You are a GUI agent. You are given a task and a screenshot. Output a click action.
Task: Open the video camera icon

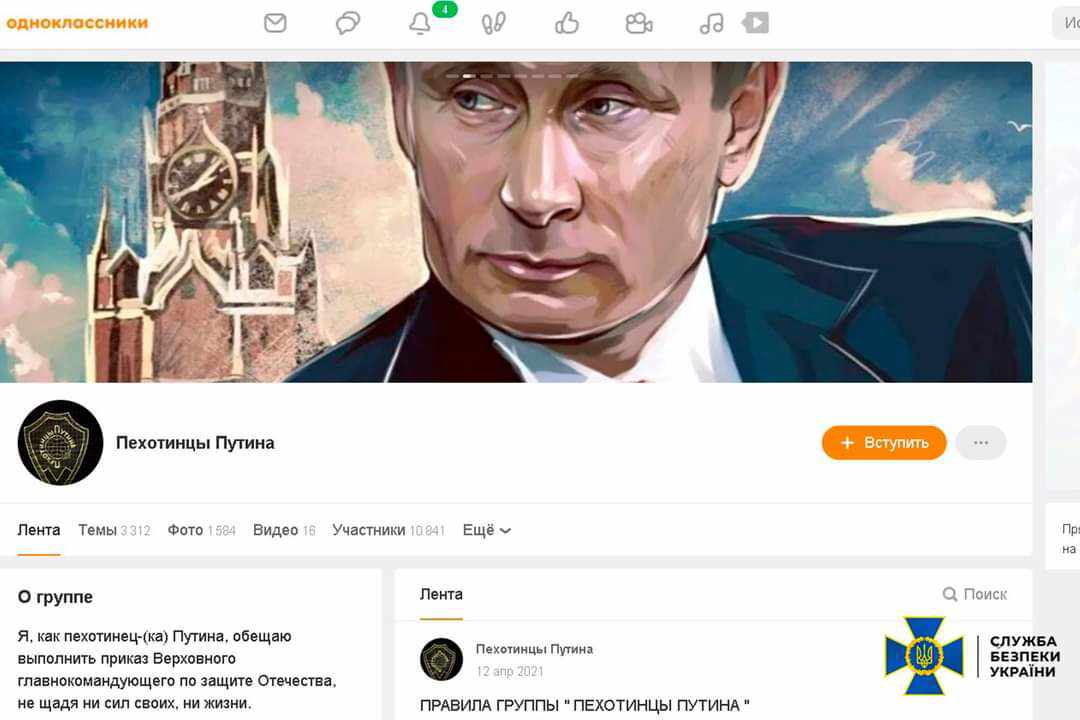[x=638, y=23]
